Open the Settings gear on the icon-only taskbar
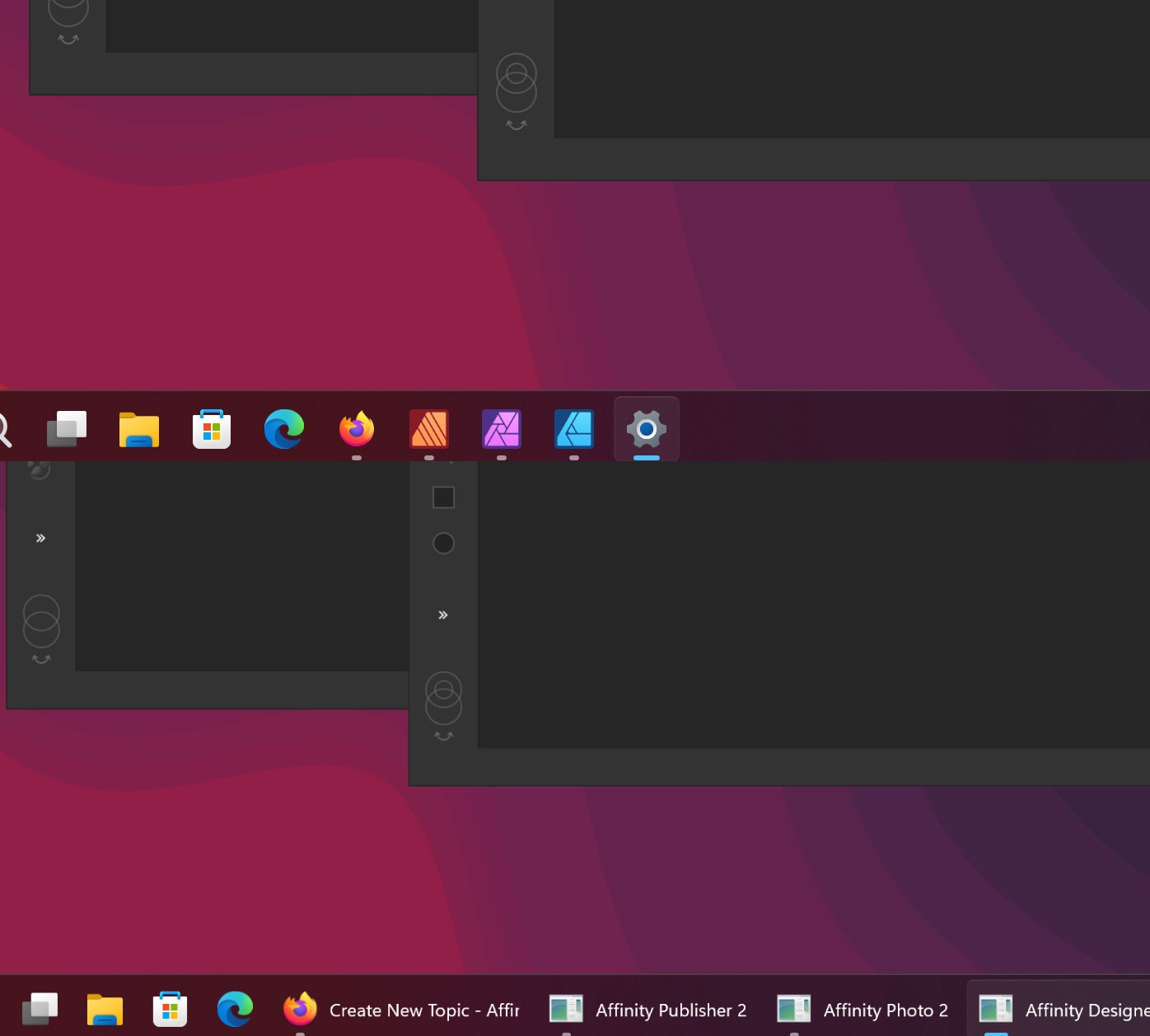 (647, 429)
